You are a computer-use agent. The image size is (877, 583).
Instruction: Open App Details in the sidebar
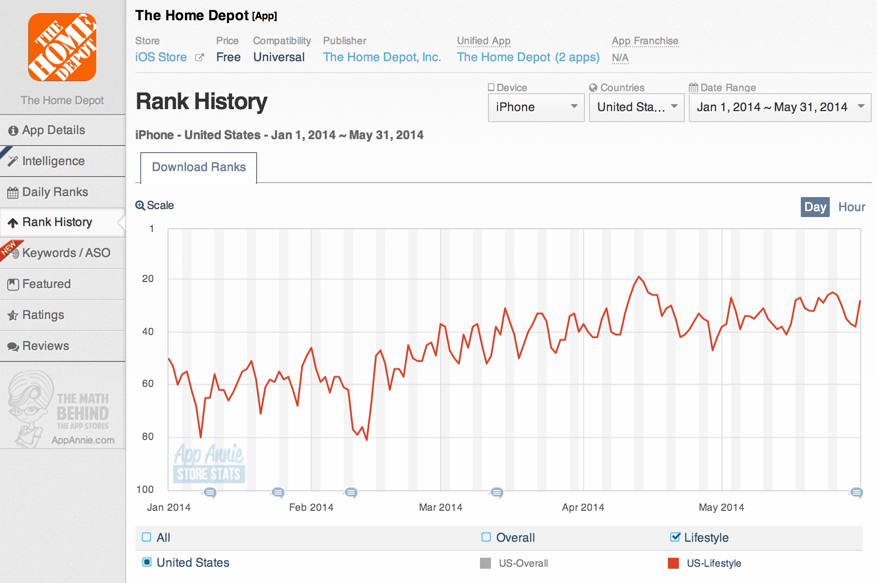[62, 130]
